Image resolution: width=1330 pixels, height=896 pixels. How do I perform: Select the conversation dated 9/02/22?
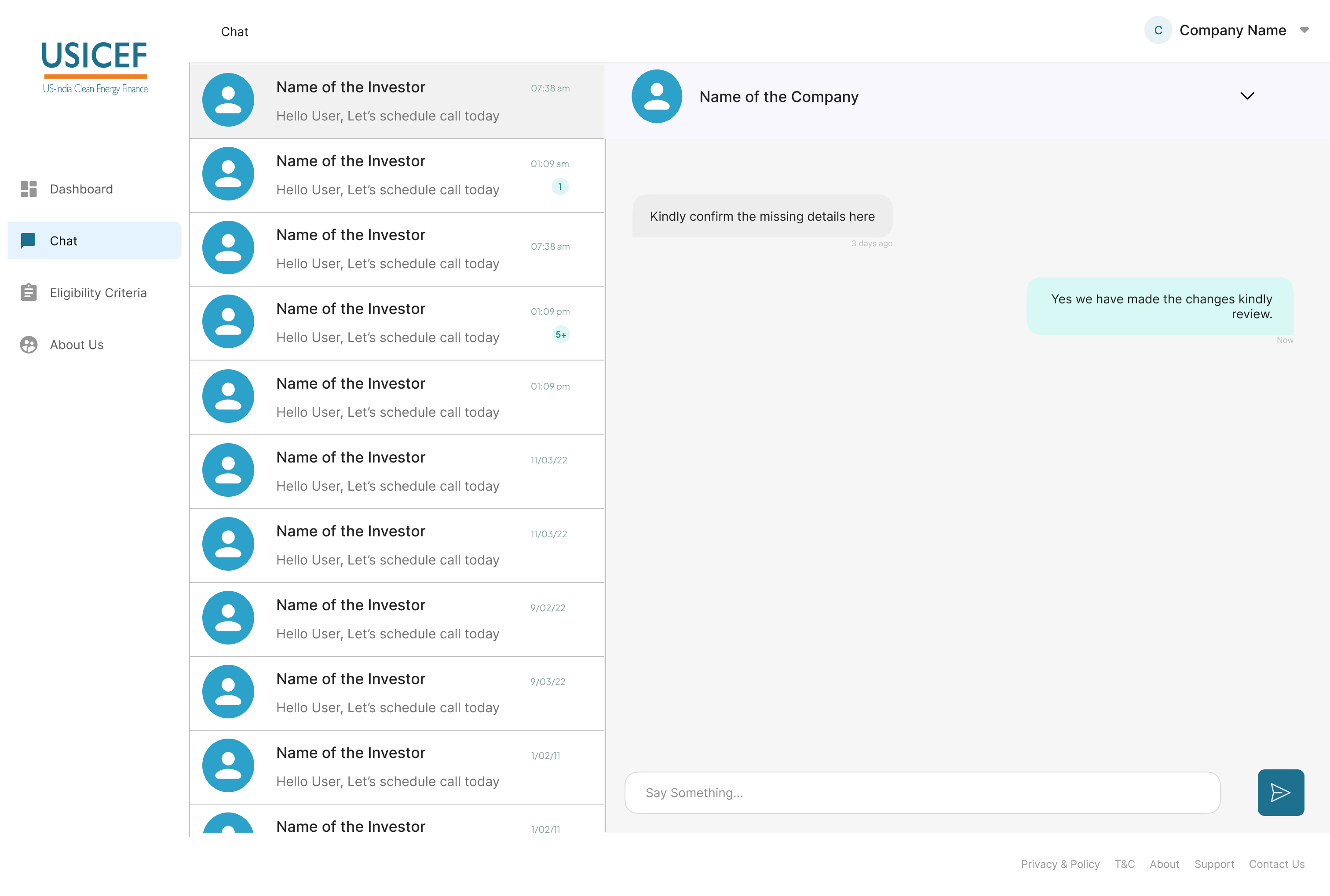point(397,619)
